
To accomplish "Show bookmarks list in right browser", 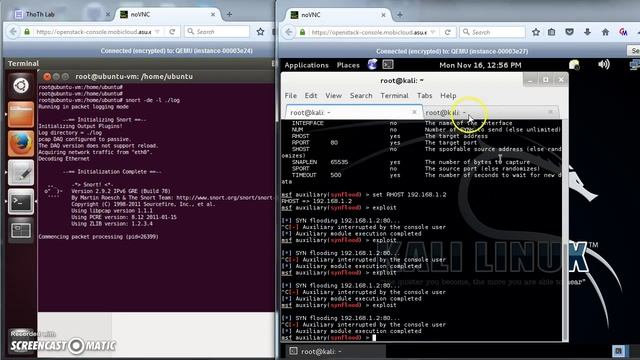I will pyautogui.click(x=551, y=32).
